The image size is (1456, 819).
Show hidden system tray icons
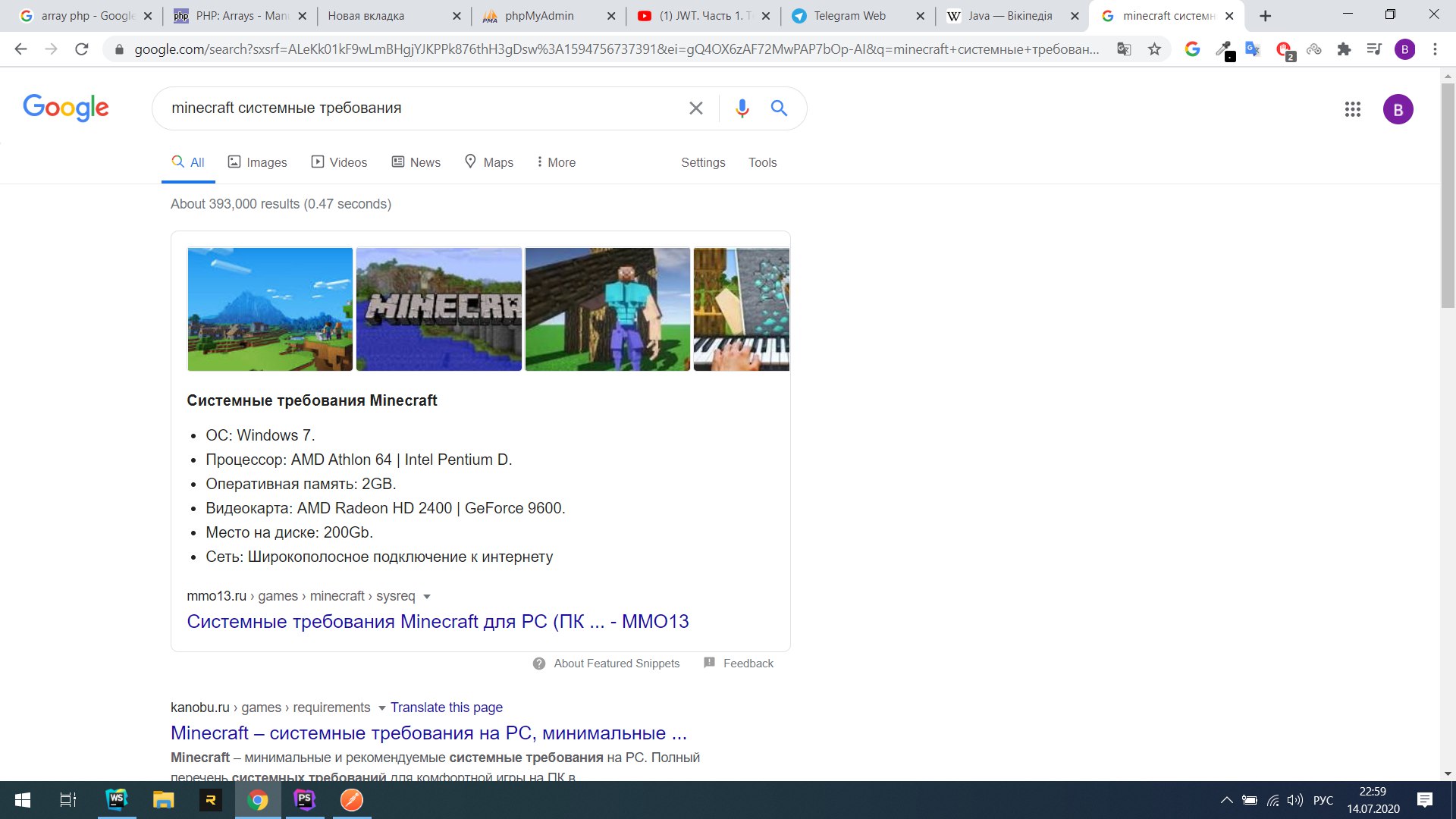point(1226,800)
